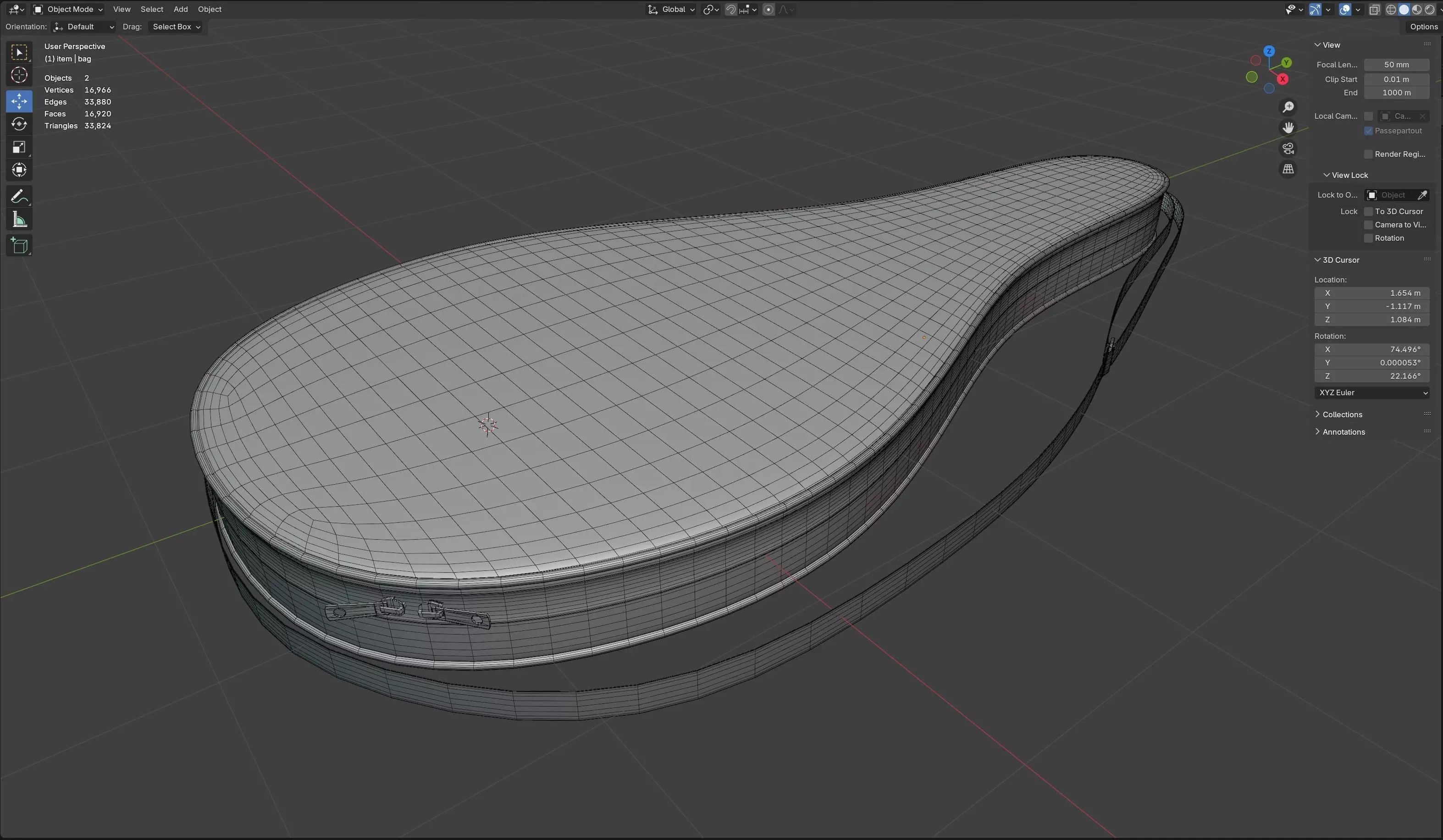Toggle viewport gizmos display
The height and width of the screenshot is (840, 1443).
pyautogui.click(x=1315, y=9)
